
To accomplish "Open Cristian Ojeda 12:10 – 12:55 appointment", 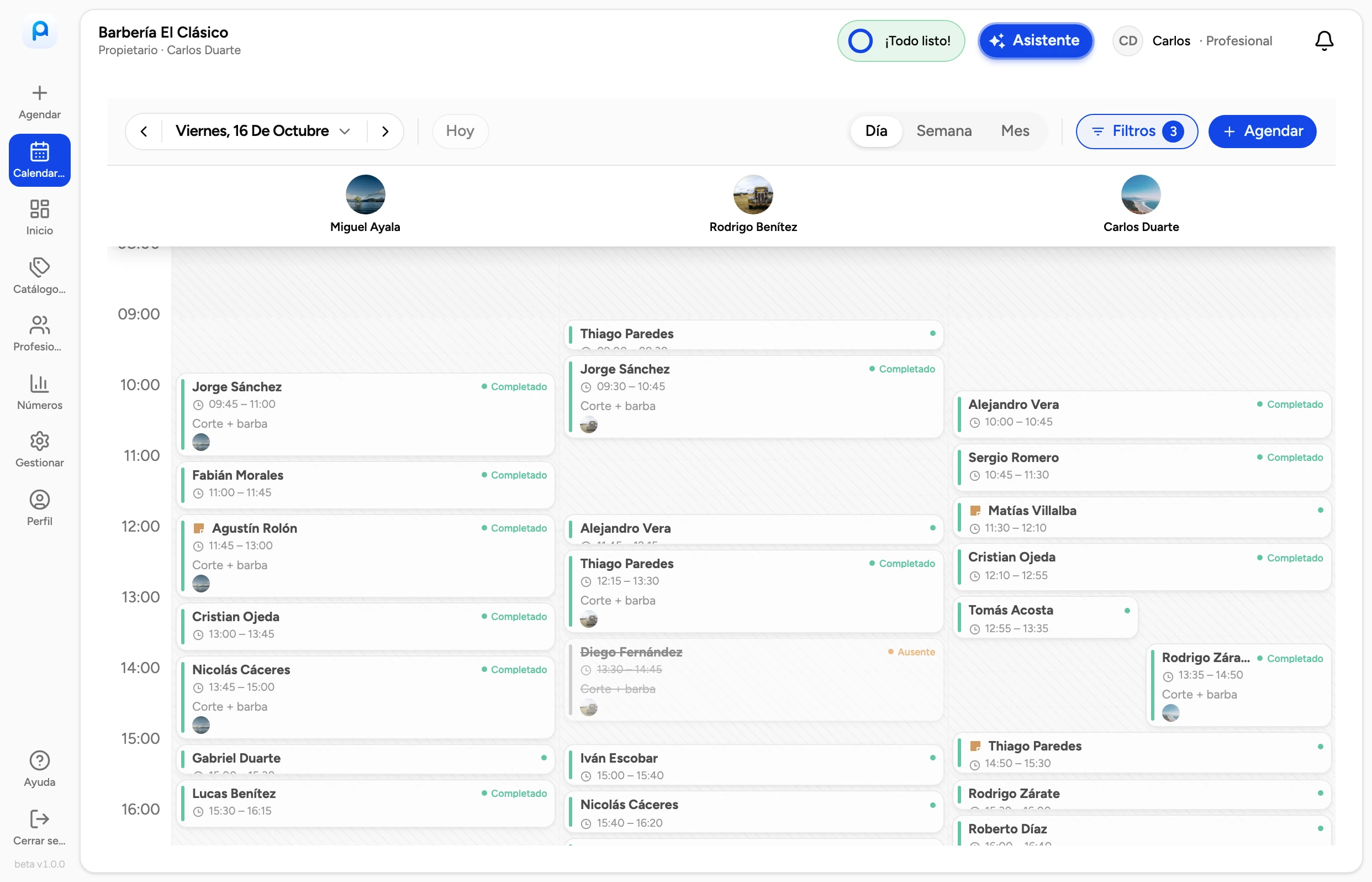I will click(1142, 567).
